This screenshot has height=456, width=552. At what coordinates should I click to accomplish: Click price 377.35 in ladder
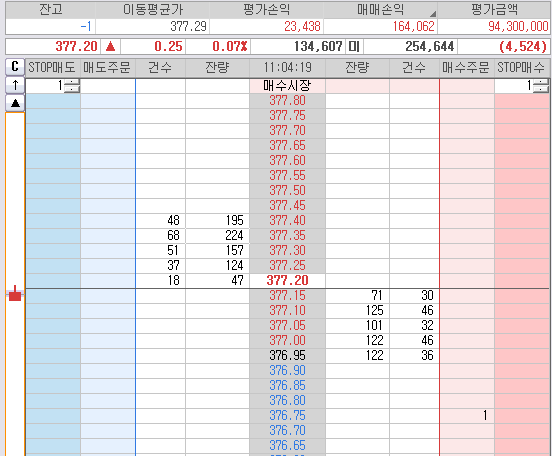coord(287,236)
